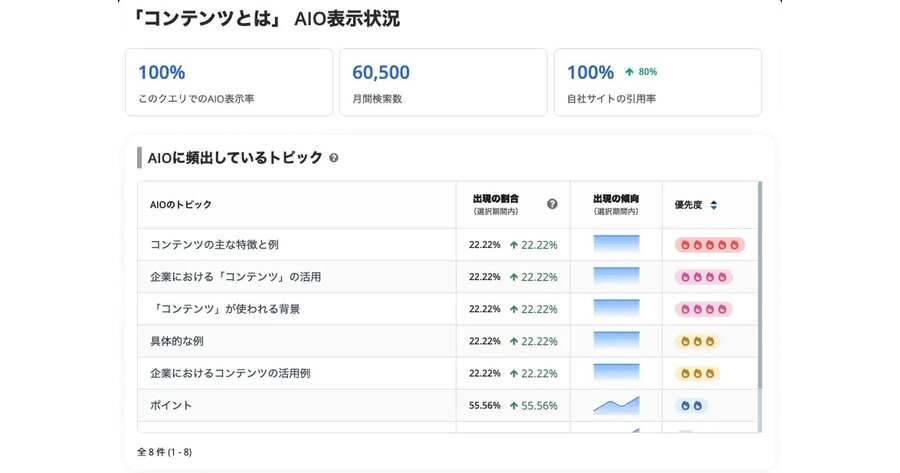Click flame badge for 企業における「コンテンツ」の活用
This screenshot has width=900, height=473.
(x=703, y=277)
